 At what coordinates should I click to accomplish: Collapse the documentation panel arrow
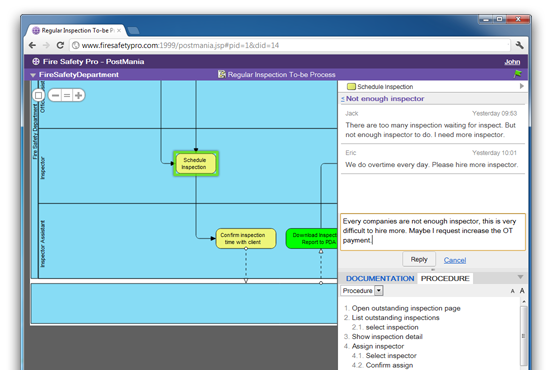(x=521, y=277)
